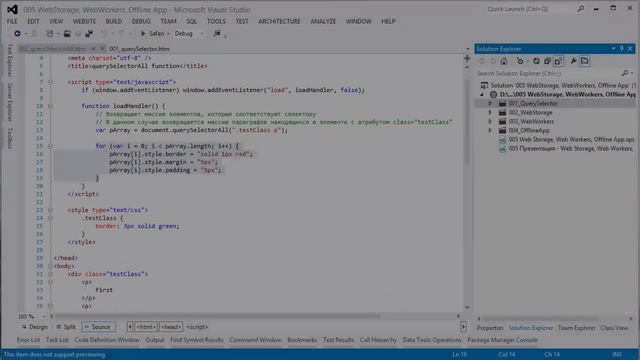
Task: Expand the 001_QuerySelector folder
Action: click(x=490, y=104)
